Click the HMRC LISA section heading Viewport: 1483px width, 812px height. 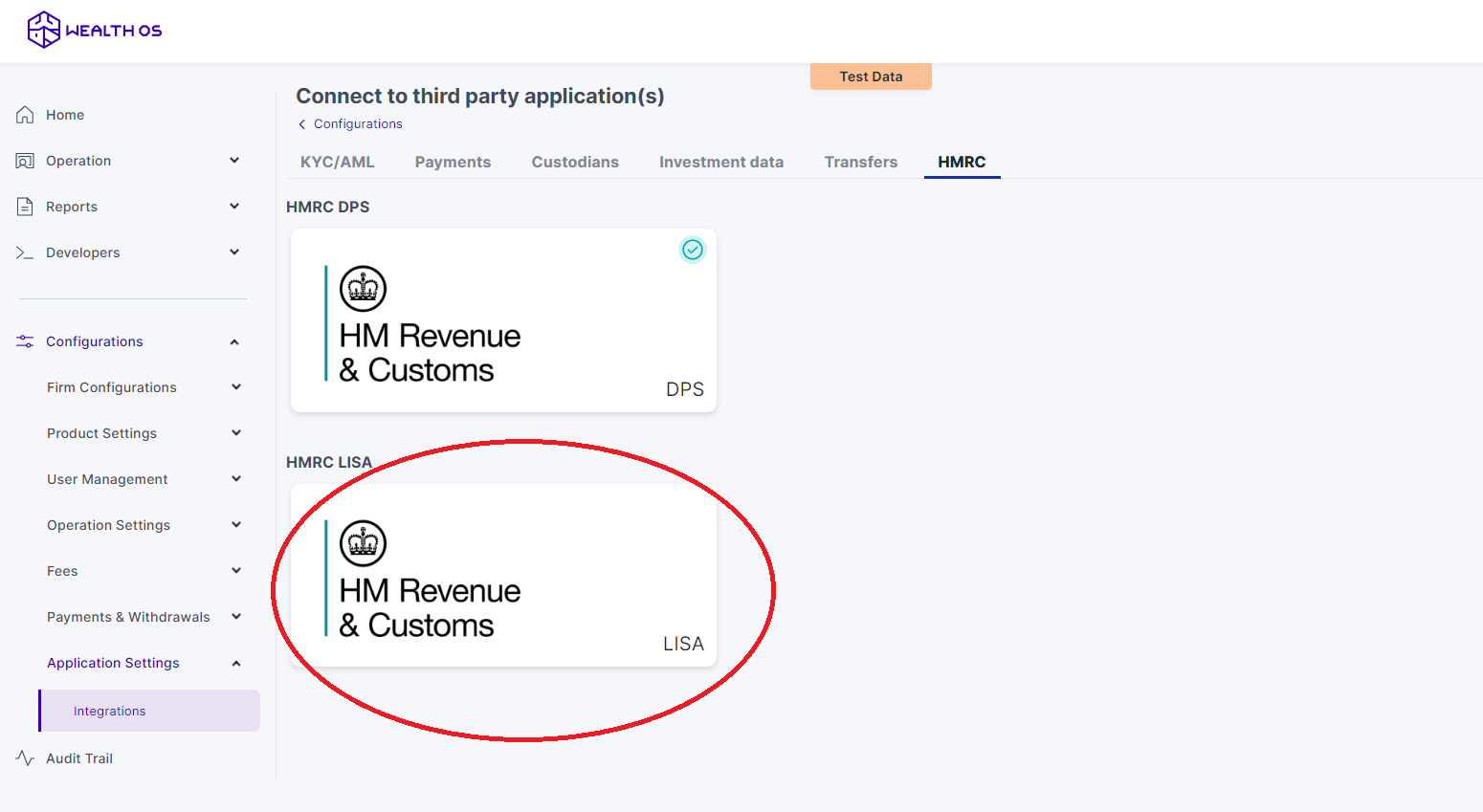329,462
